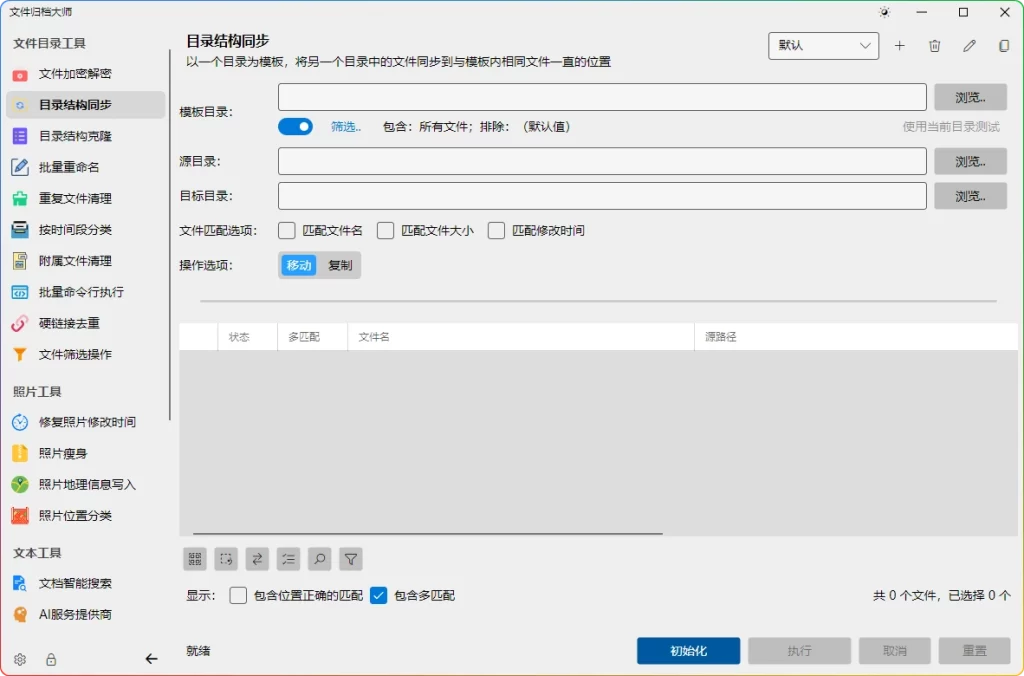Open the 文件加密解密 tool
1024x676 pixels.
[75, 74]
